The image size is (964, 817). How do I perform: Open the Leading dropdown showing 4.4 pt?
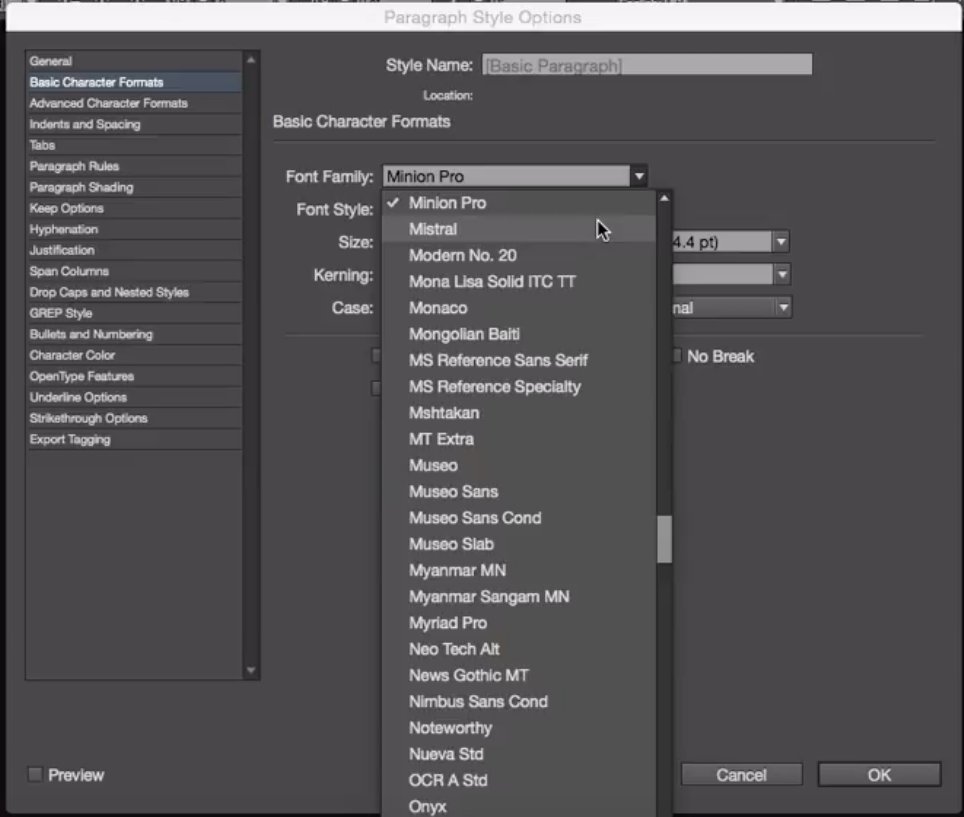(781, 242)
